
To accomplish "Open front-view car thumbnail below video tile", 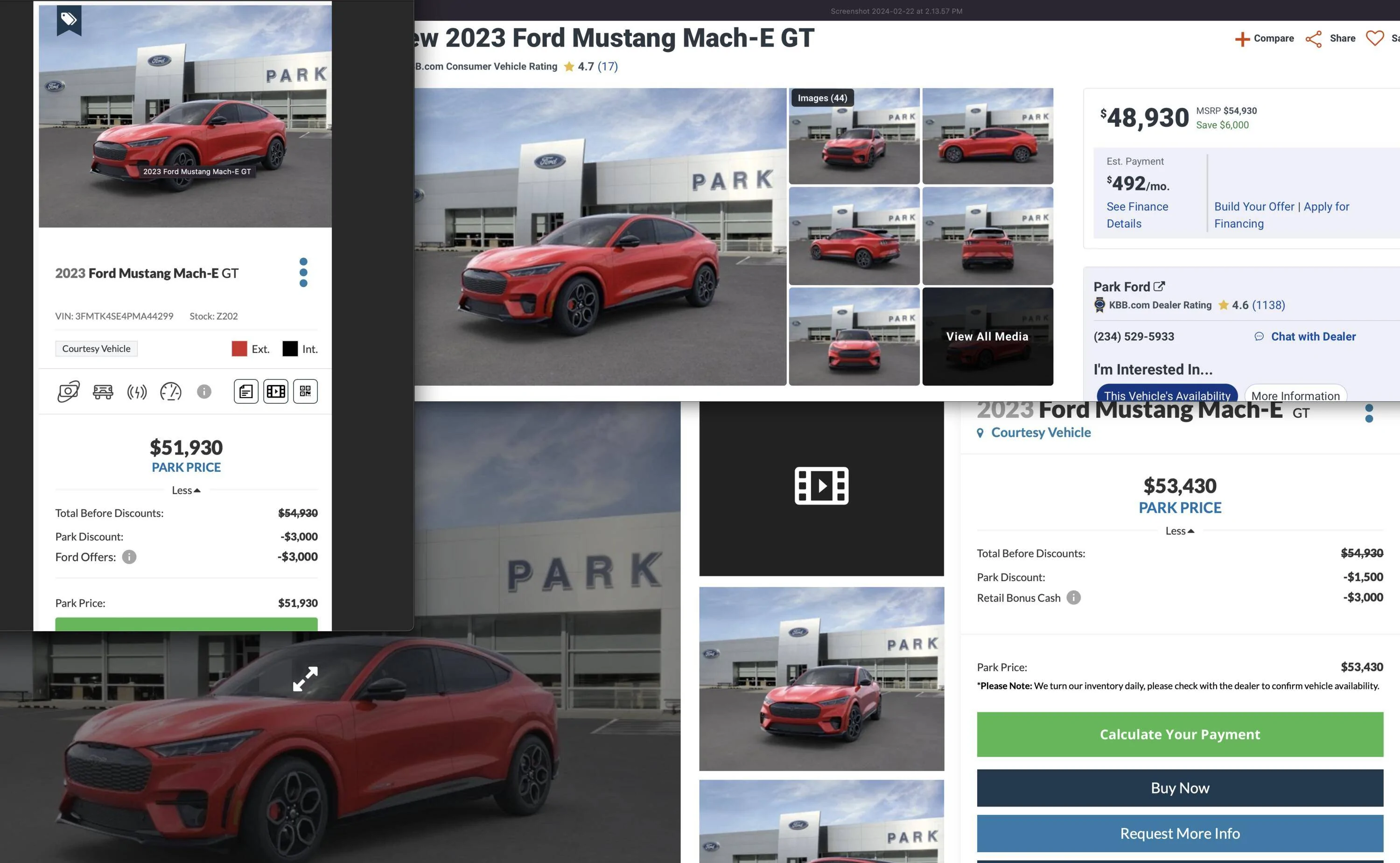I will tap(821, 679).
